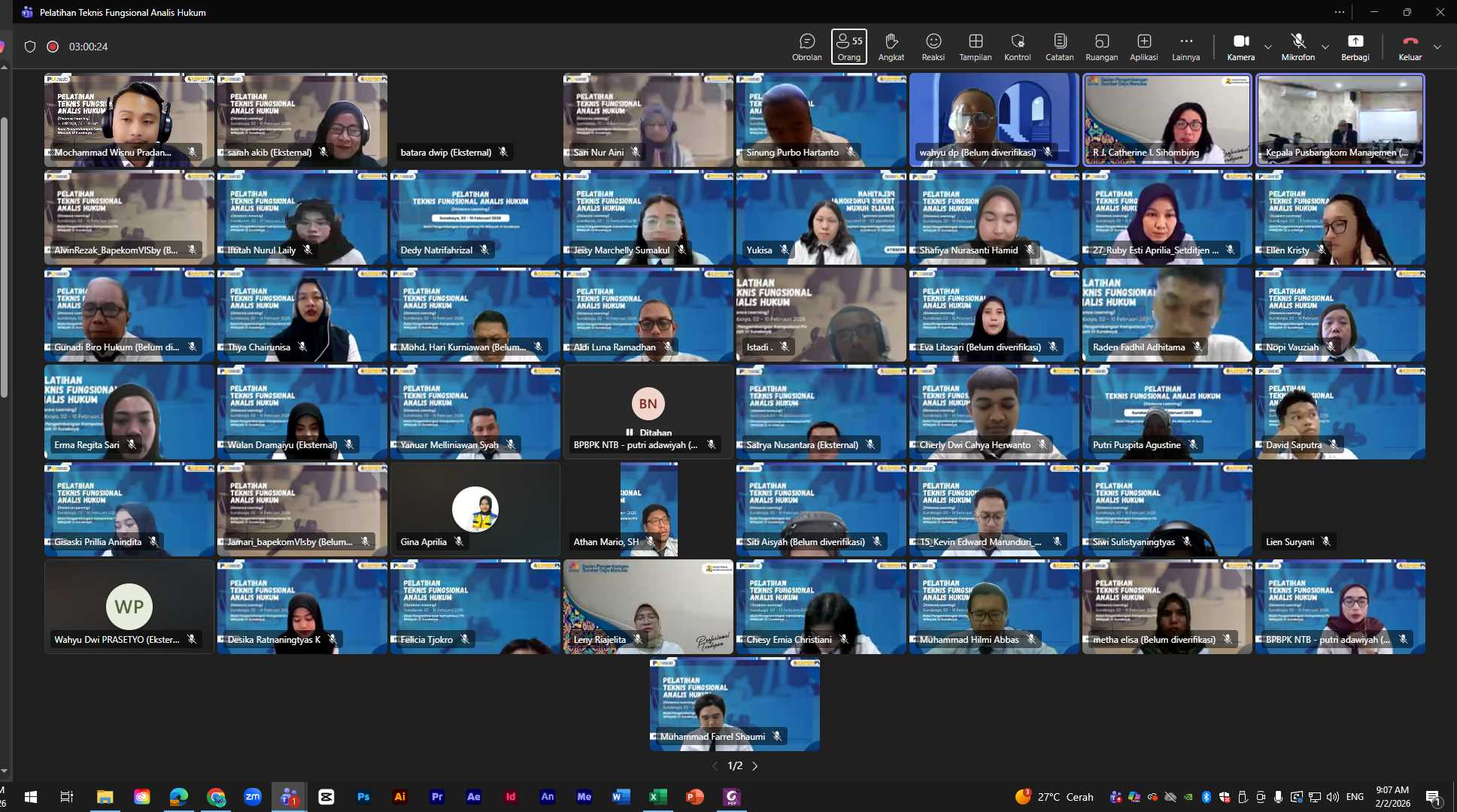Viewport: 1457px width, 812px height.
Task: Click the recording indicator icon
Action: pyautogui.click(x=53, y=47)
